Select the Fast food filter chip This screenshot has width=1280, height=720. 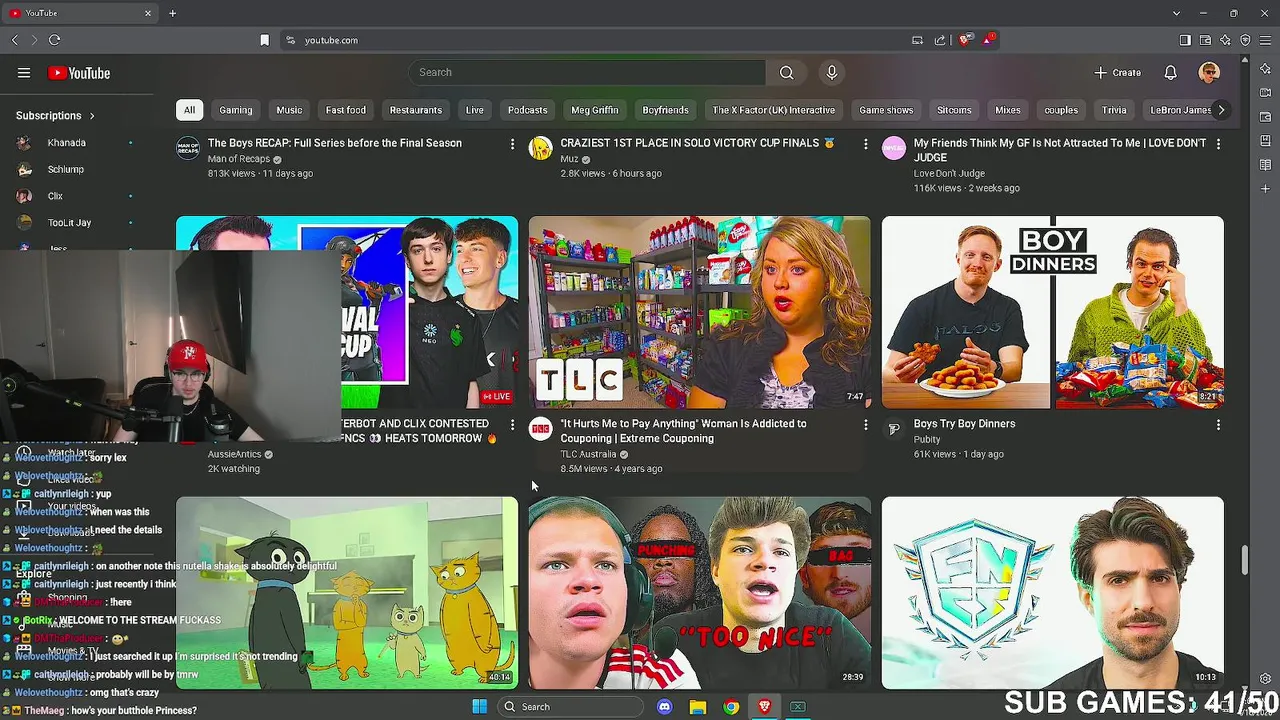346,110
